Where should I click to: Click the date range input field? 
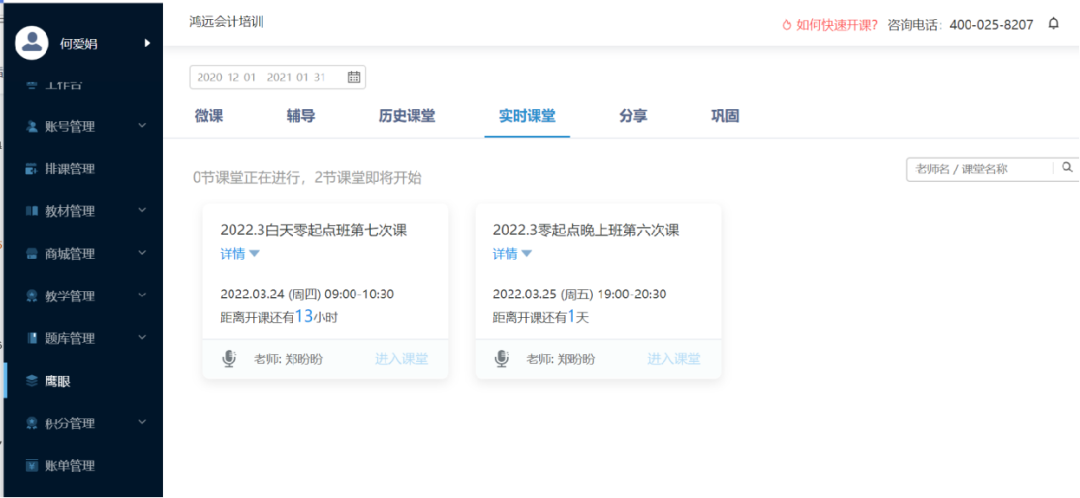coord(278,77)
